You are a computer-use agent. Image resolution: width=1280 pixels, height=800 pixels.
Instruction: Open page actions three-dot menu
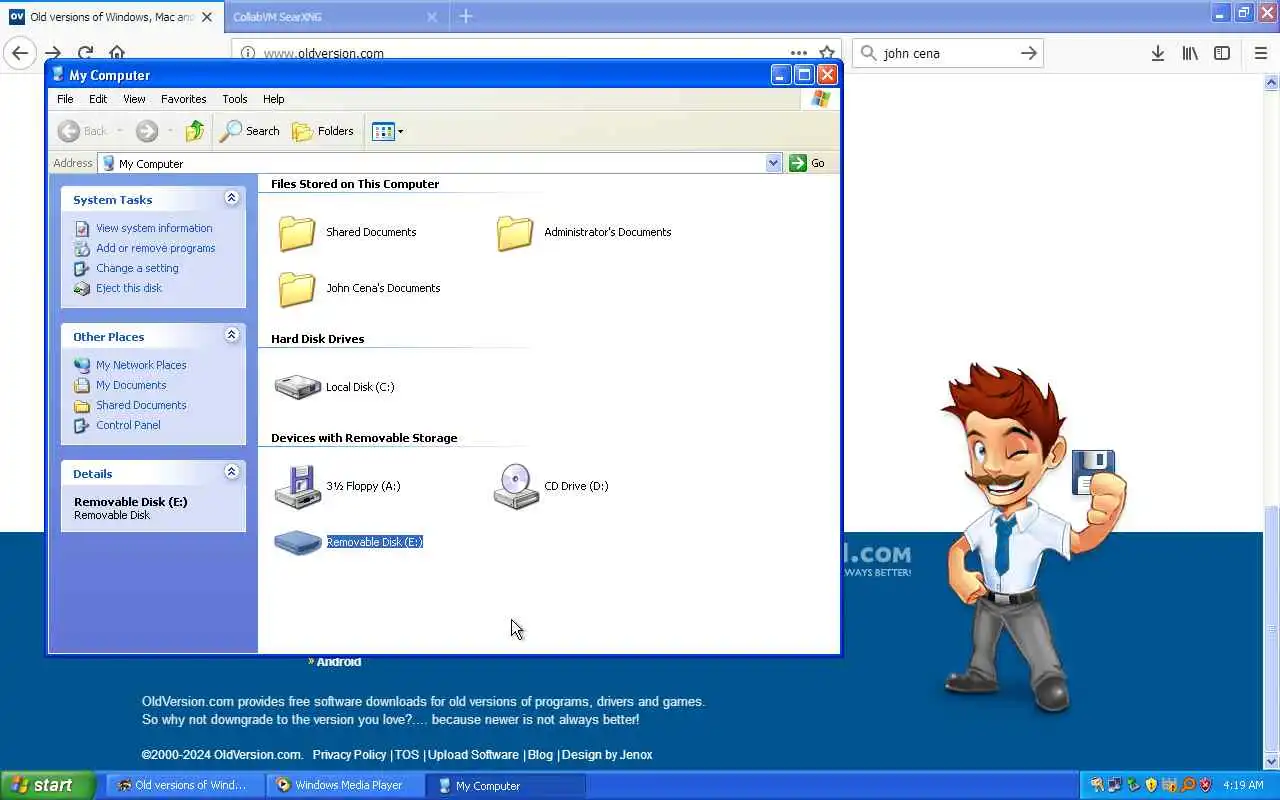(798, 53)
